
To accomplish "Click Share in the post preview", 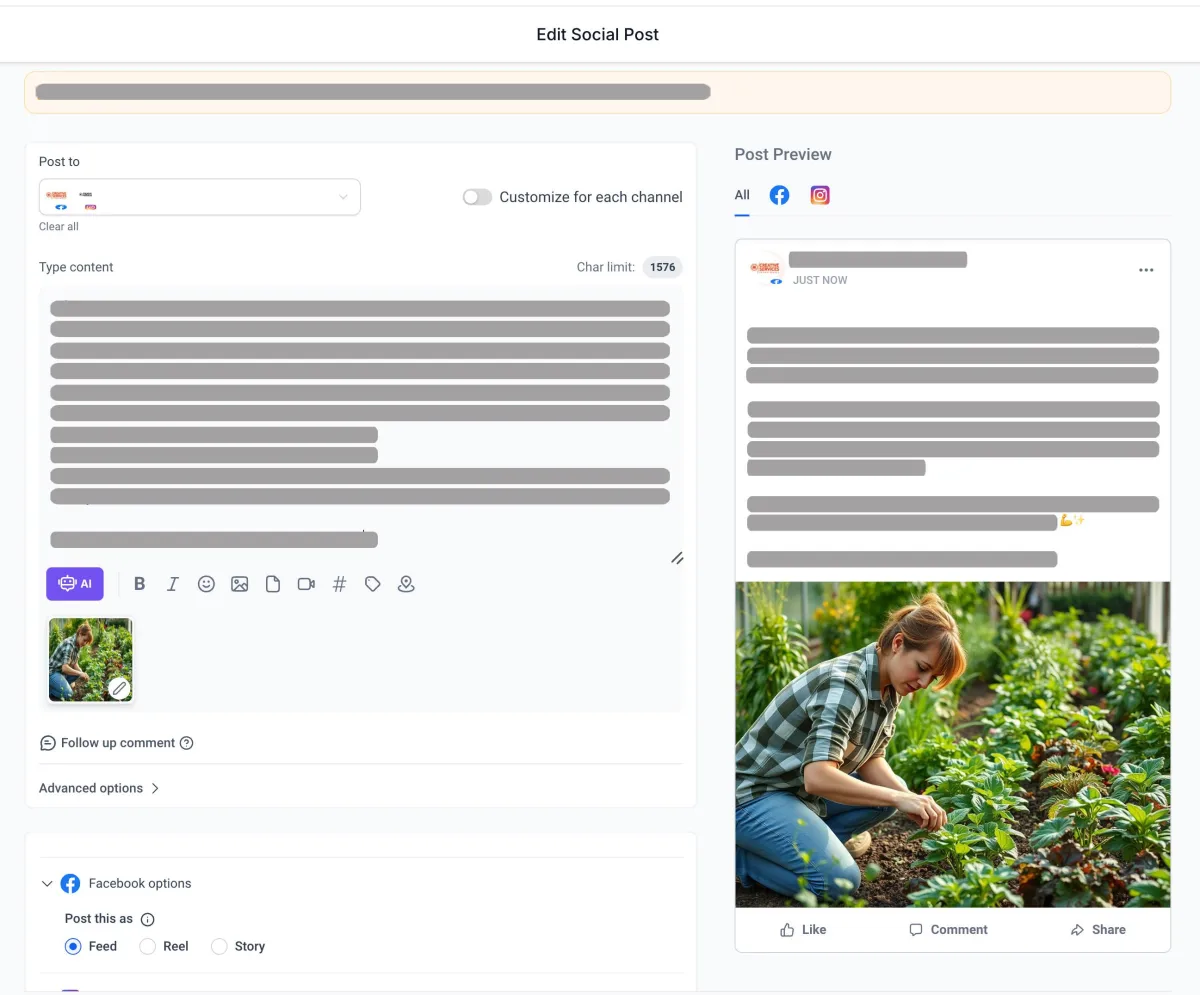I will 1098,930.
